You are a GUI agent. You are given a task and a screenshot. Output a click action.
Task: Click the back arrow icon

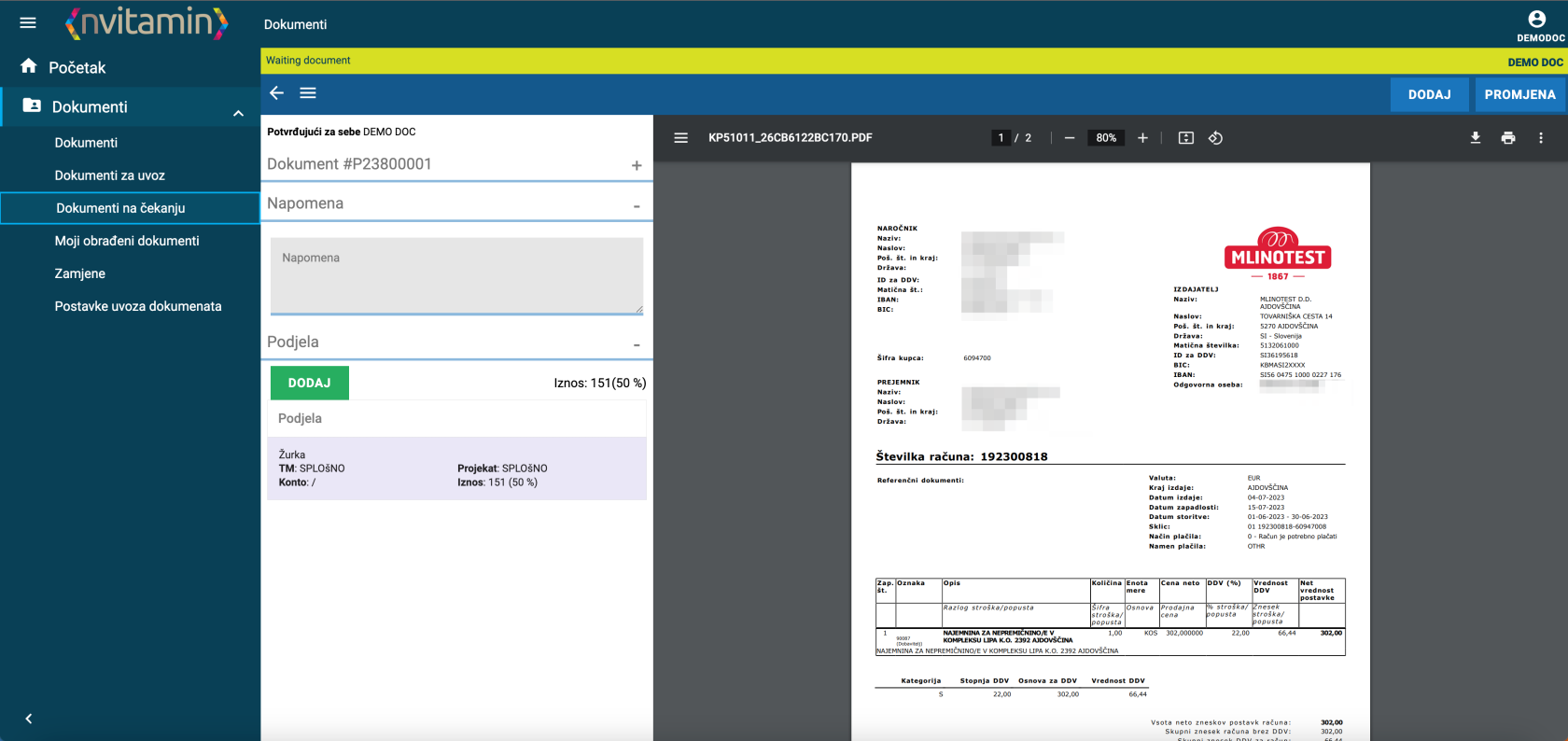pyautogui.click(x=276, y=92)
